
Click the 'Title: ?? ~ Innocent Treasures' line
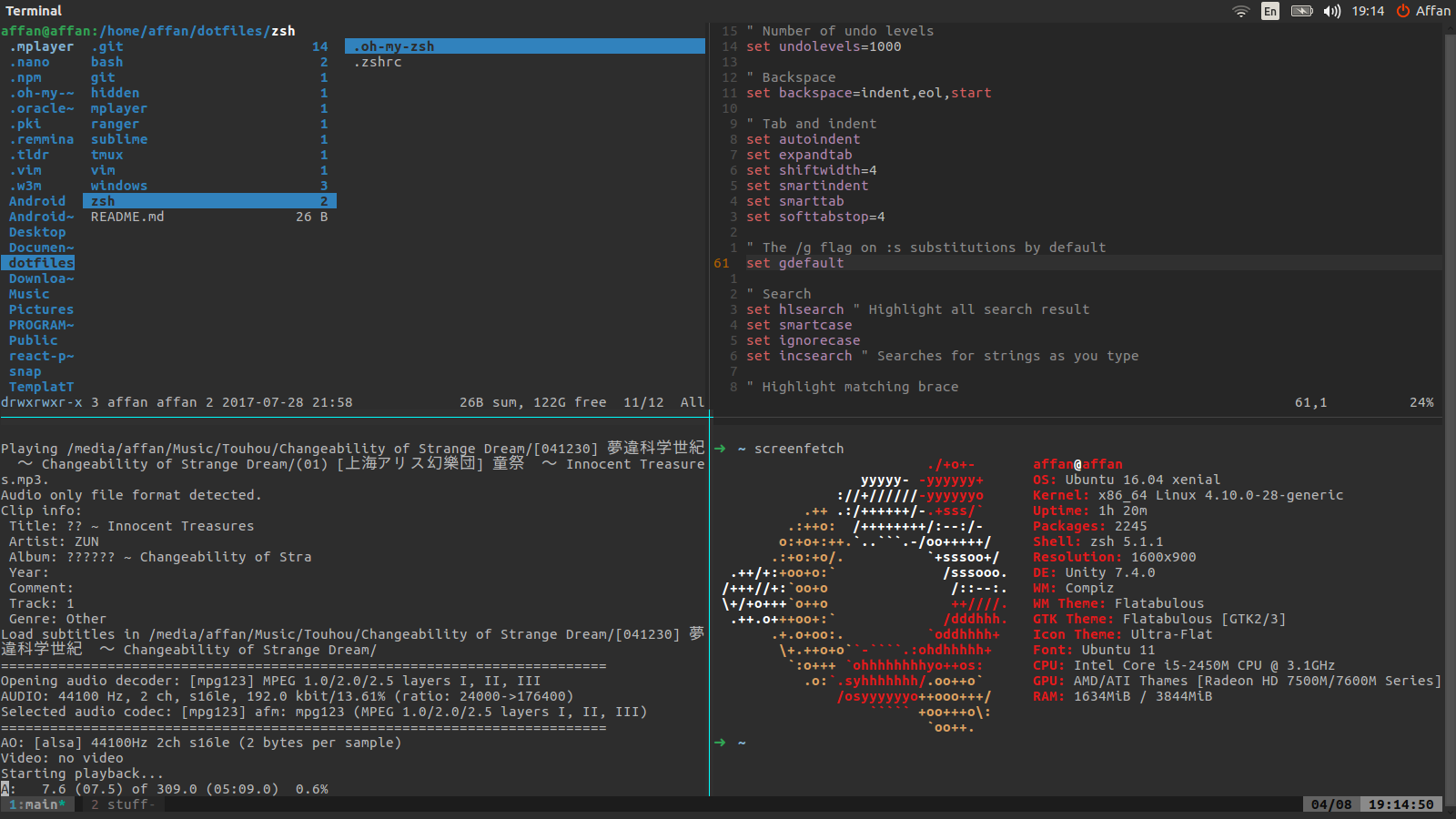[132, 526]
